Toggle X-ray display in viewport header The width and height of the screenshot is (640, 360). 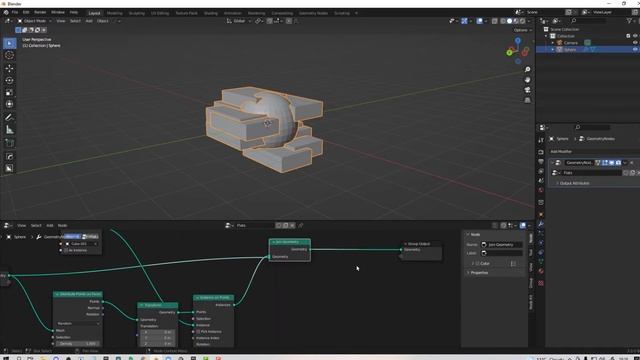pos(494,21)
